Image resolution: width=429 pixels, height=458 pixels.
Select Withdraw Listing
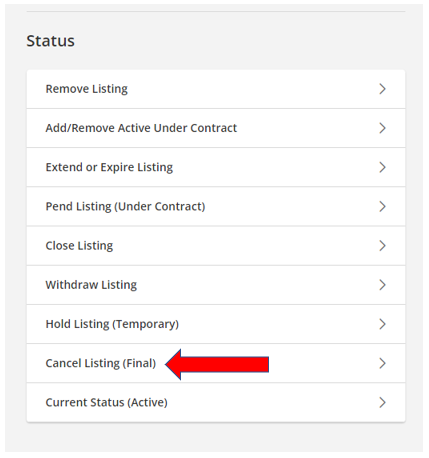click(x=216, y=285)
